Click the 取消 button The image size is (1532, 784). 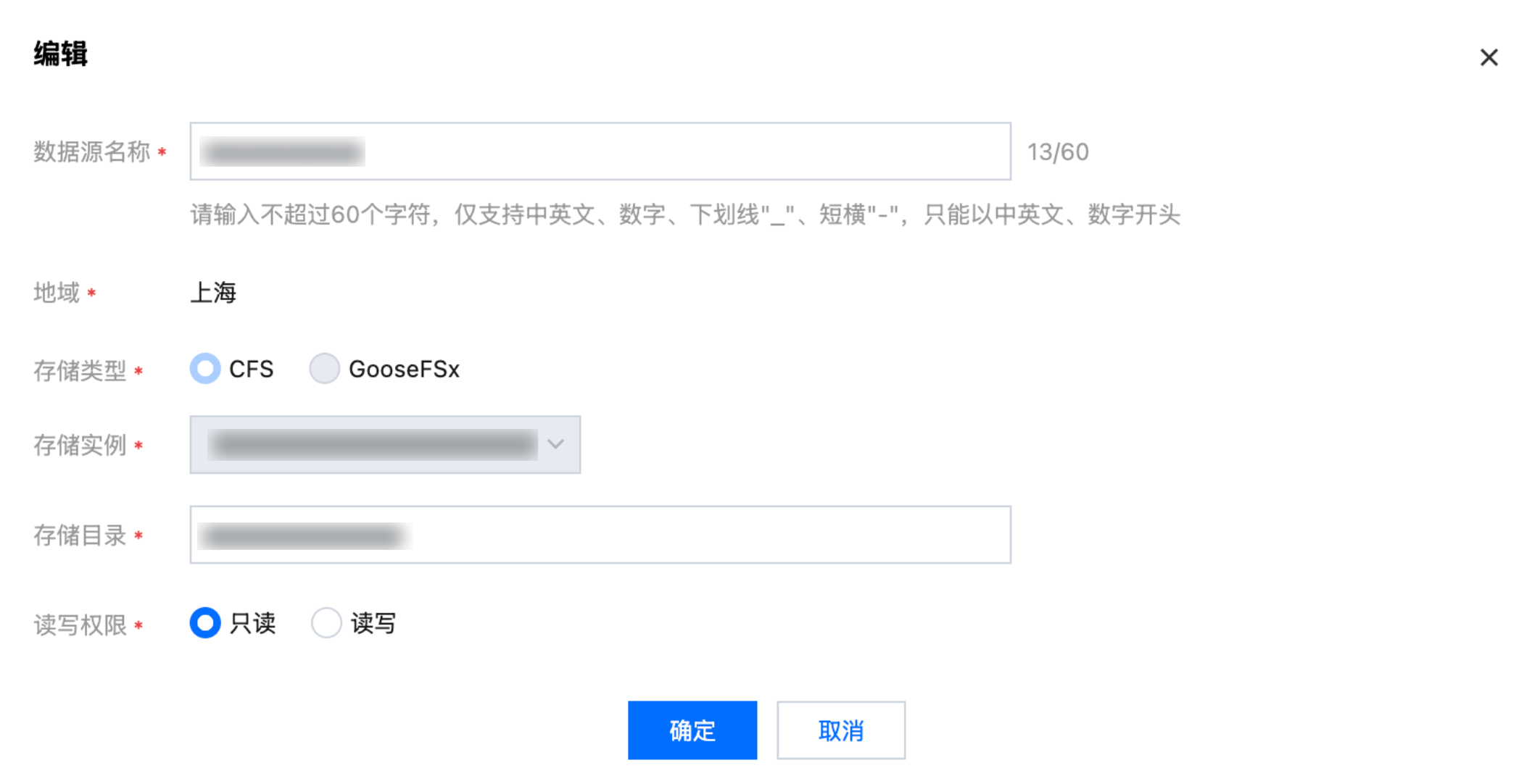pos(841,730)
